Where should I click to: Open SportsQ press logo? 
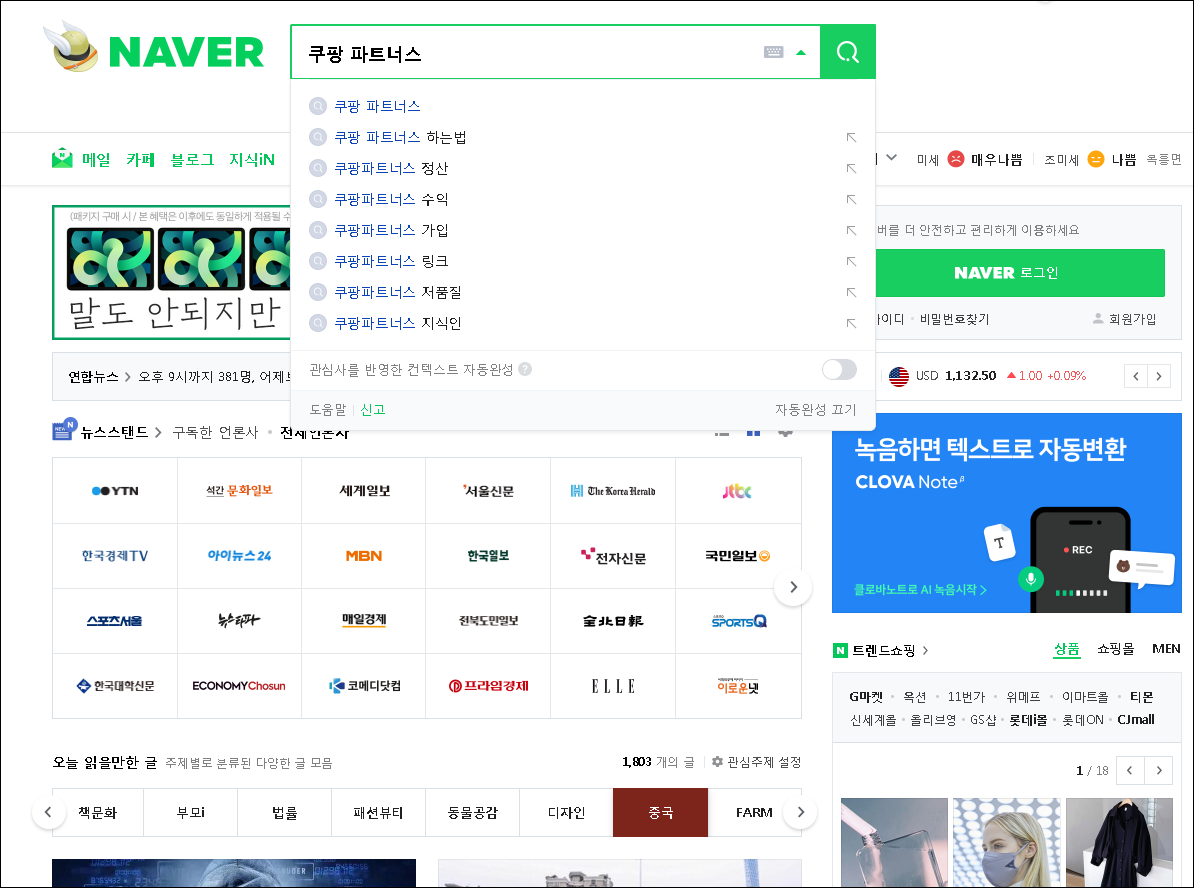click(738, 621)
